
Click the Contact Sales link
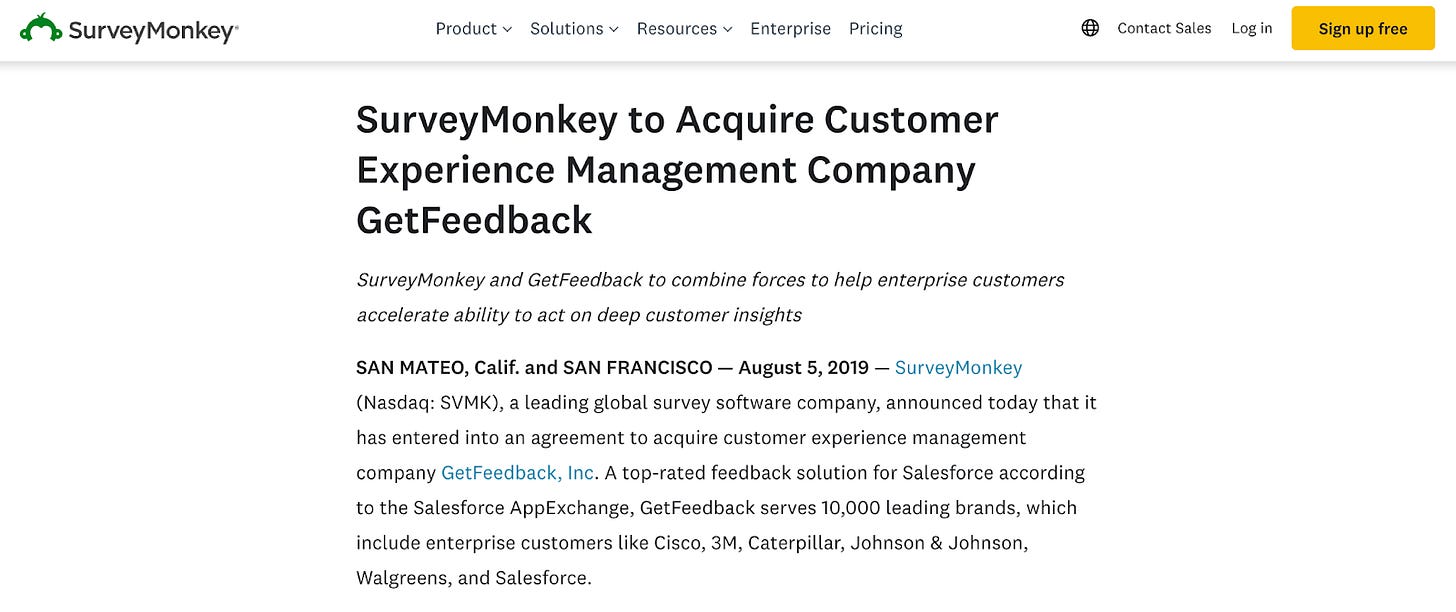1164,28
